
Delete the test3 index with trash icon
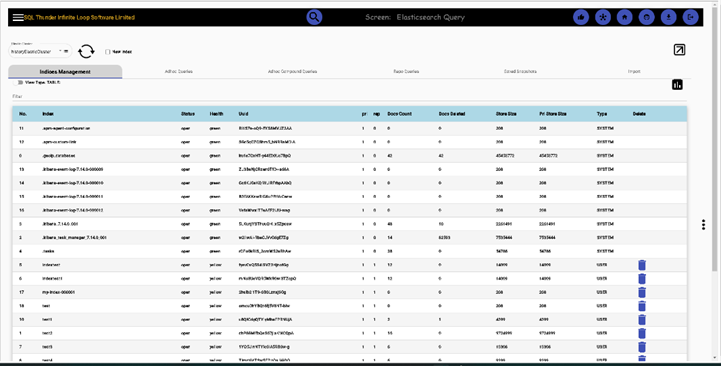point(642,347)
